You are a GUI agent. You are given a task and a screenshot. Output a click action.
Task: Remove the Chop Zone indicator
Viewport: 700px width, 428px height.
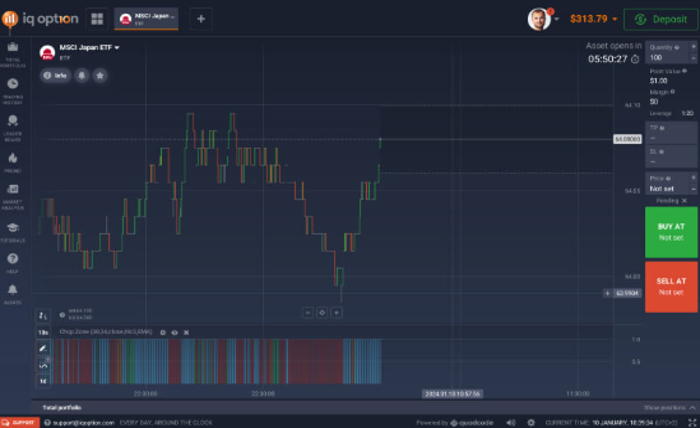[x=187, y=332]
